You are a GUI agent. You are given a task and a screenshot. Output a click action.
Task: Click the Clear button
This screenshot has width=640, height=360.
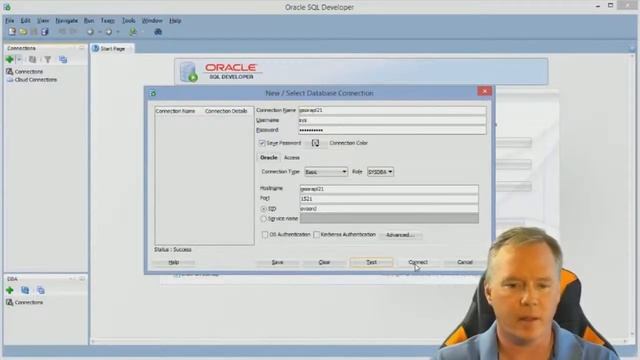(324, 262)
